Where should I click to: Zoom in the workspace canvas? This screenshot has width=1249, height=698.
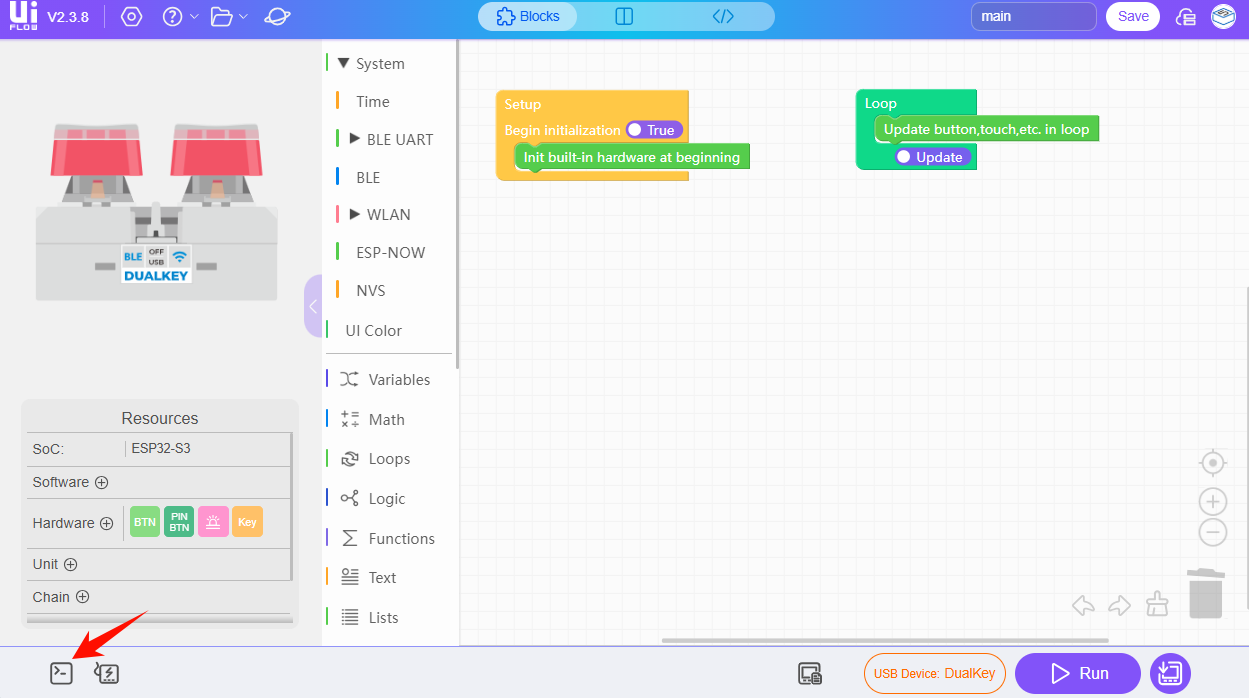tap(1212, 502)
